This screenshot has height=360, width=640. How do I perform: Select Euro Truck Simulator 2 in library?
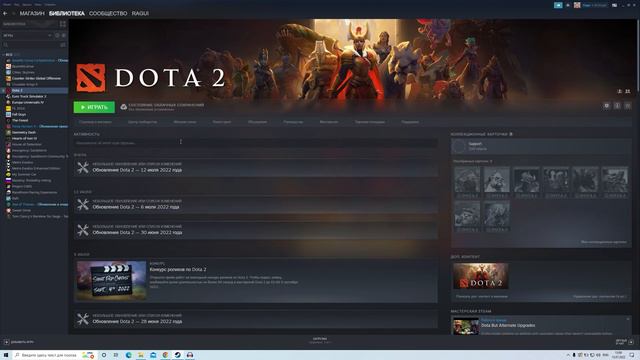click(x=29, y=96)
